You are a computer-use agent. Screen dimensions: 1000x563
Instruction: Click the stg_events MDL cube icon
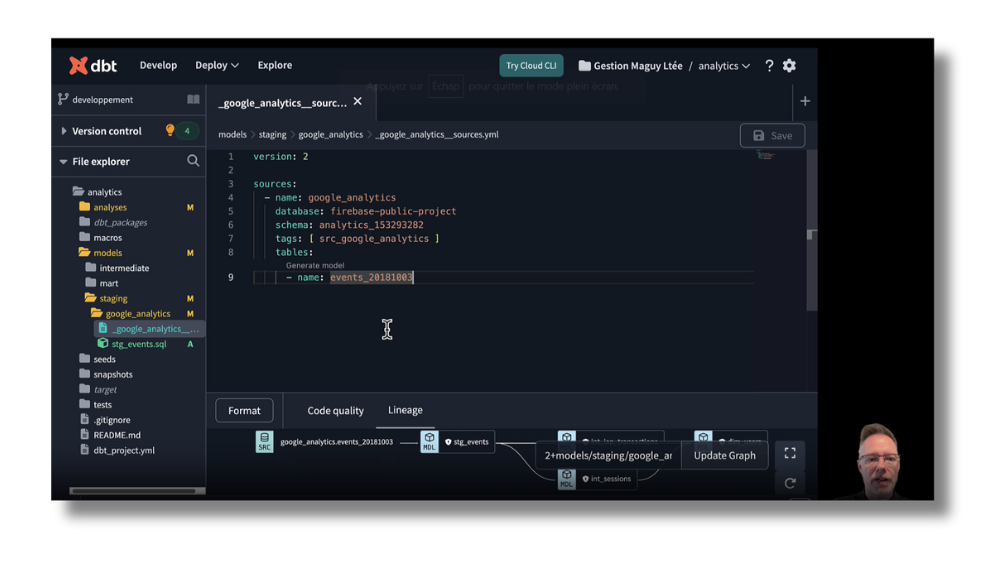pos(429,442)
